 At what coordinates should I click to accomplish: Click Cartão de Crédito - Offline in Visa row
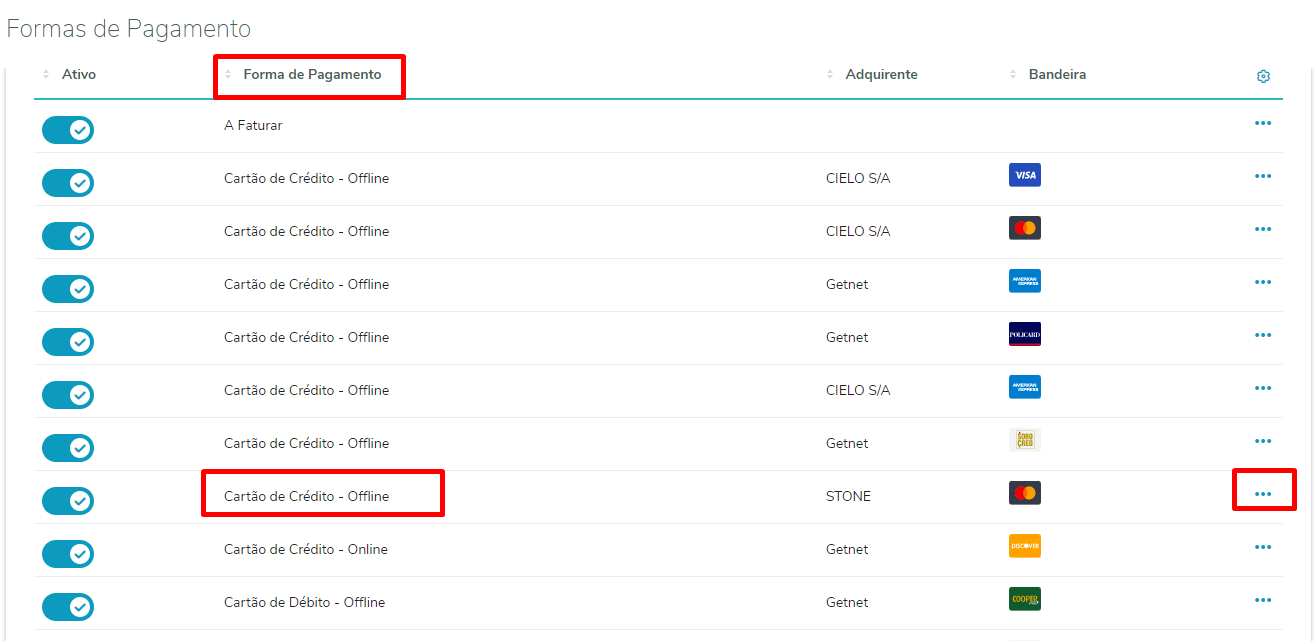click(x=306, y=179)
